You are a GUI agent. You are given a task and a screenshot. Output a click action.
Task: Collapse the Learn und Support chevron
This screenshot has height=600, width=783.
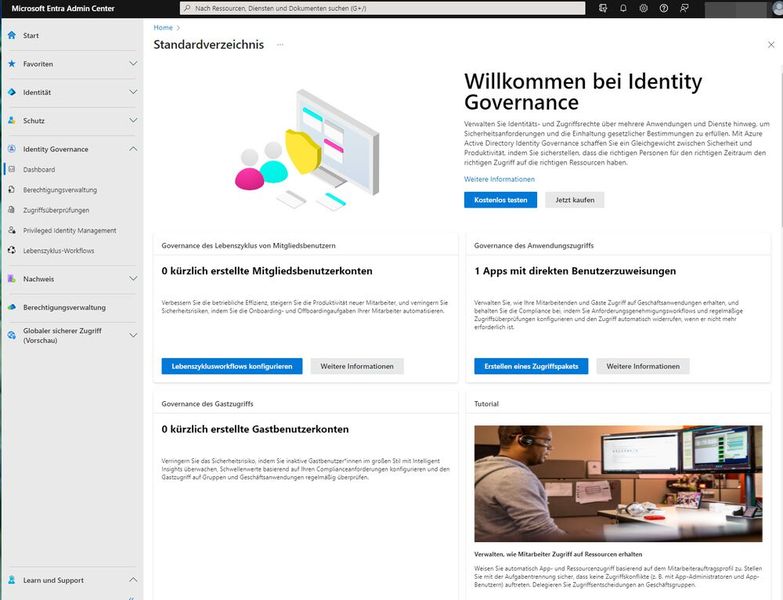coord(133,580)
